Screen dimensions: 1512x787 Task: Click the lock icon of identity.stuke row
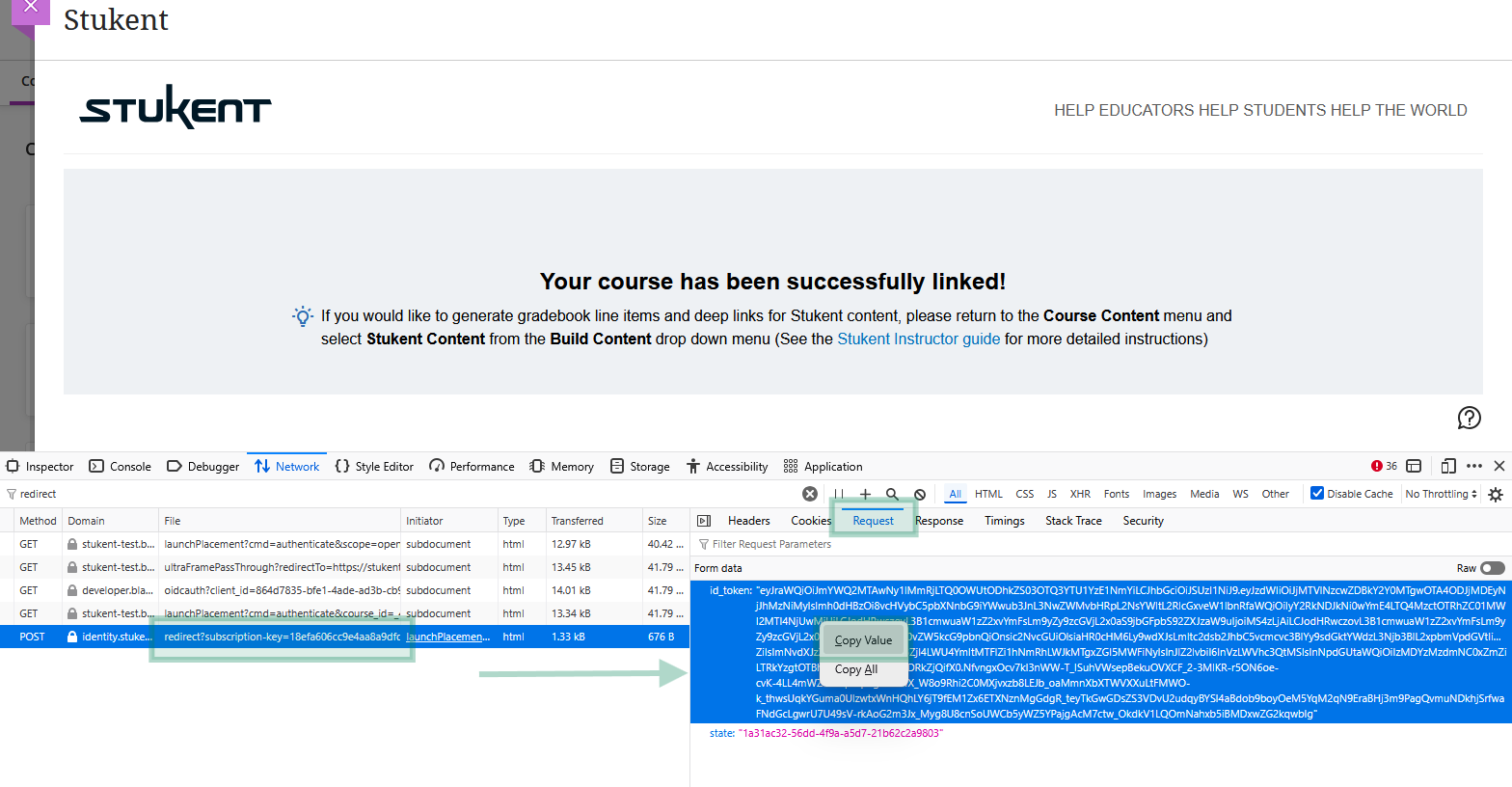click(x=72, y=637)
